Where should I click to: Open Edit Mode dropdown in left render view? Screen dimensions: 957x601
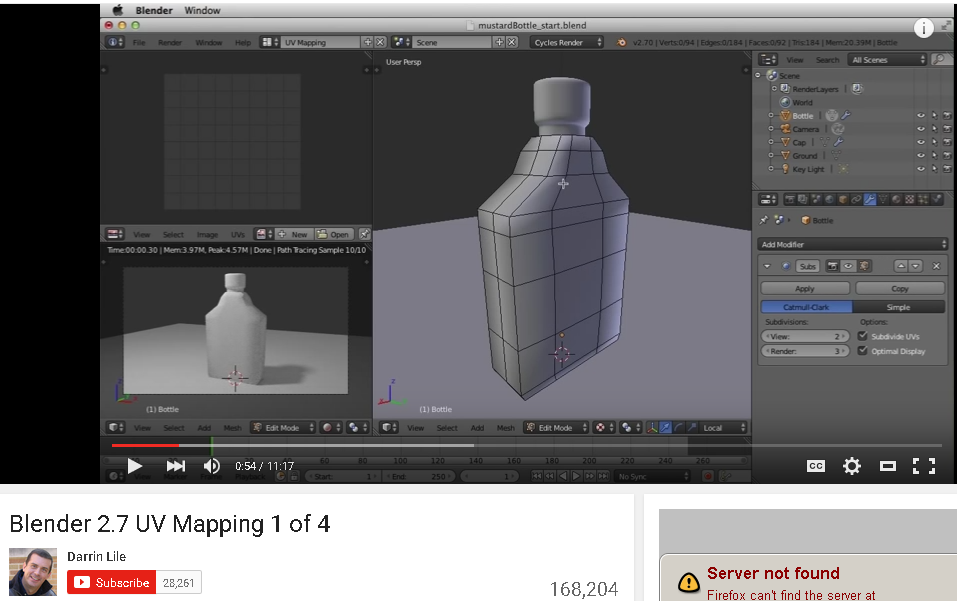click(x=283, y=428)
